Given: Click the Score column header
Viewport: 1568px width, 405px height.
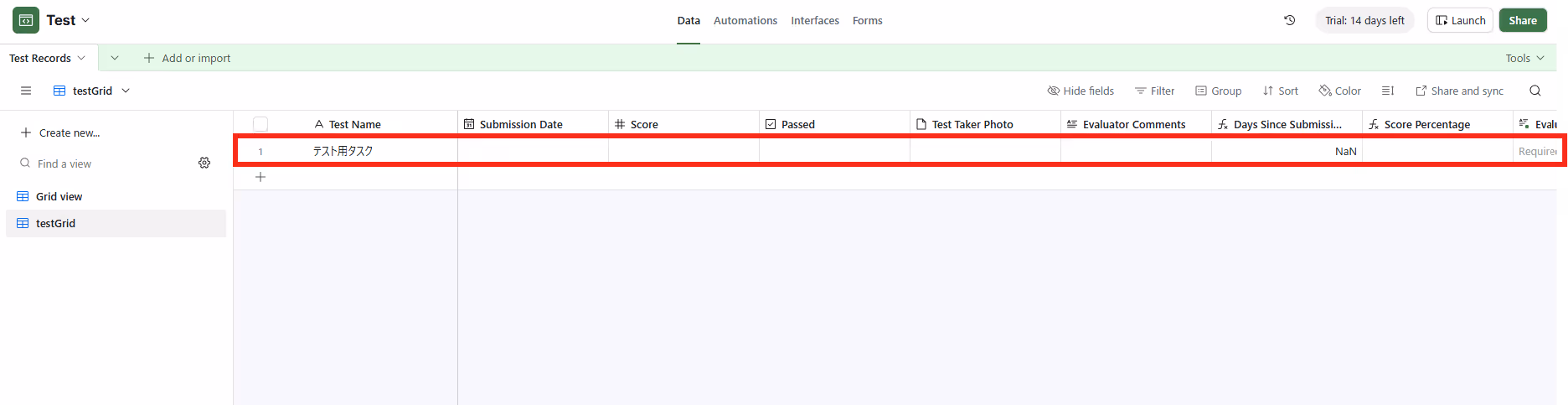Looking at the screenshot, I should click(x=683, y=124).
